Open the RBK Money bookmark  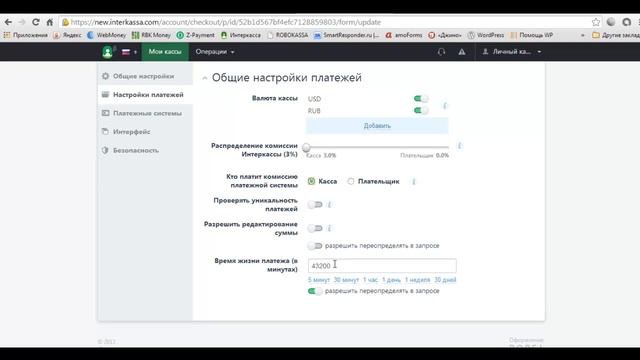(151, 36)
